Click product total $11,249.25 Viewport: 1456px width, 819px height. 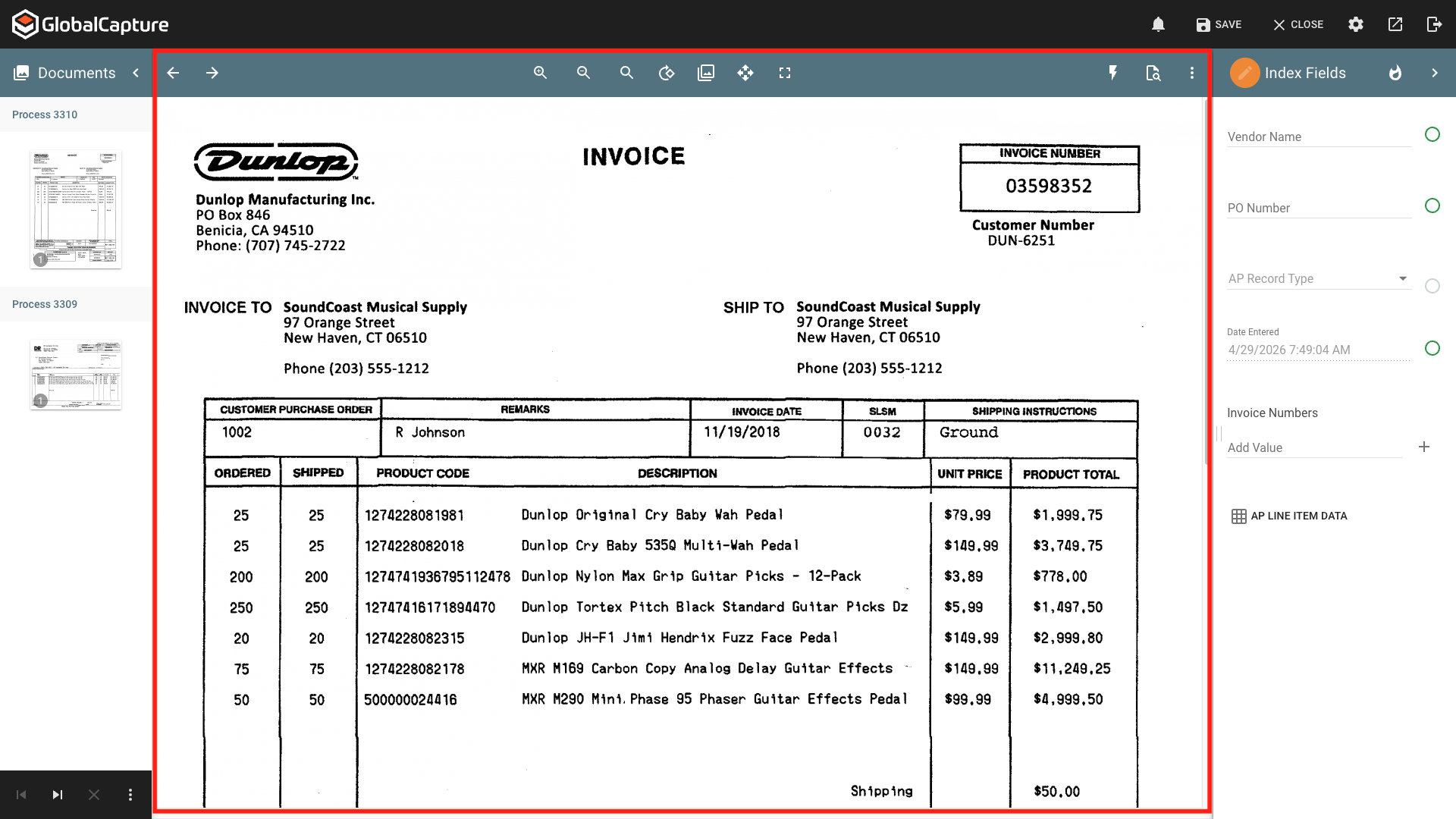[1072, 669]
